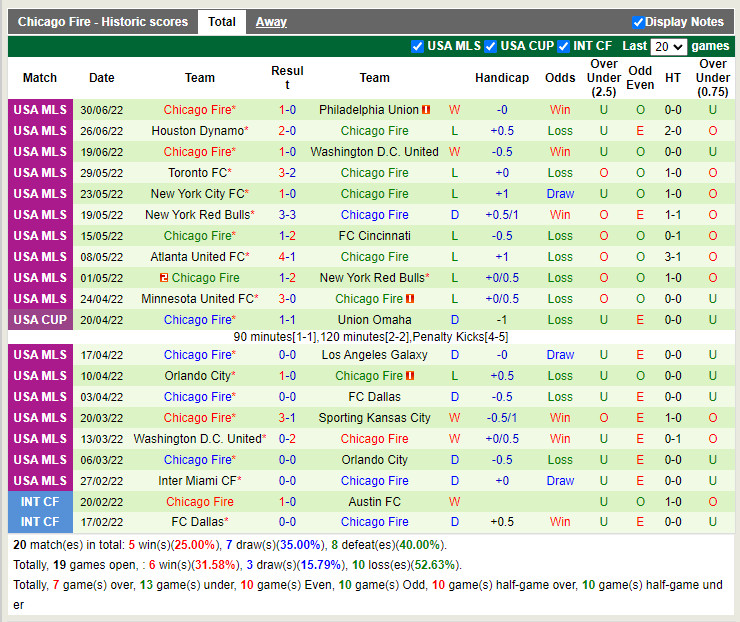Open the Union Omaha team link
Image resolution: width=740 pixels, height=622 pixels.
coord(374,320)
